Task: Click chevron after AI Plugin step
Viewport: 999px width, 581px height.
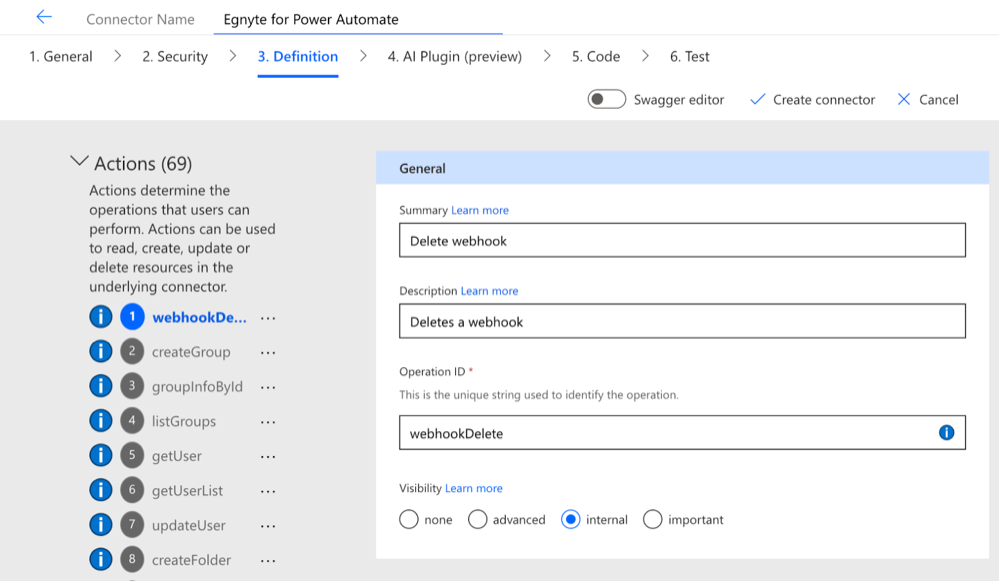Action: [x=547, y=56]
